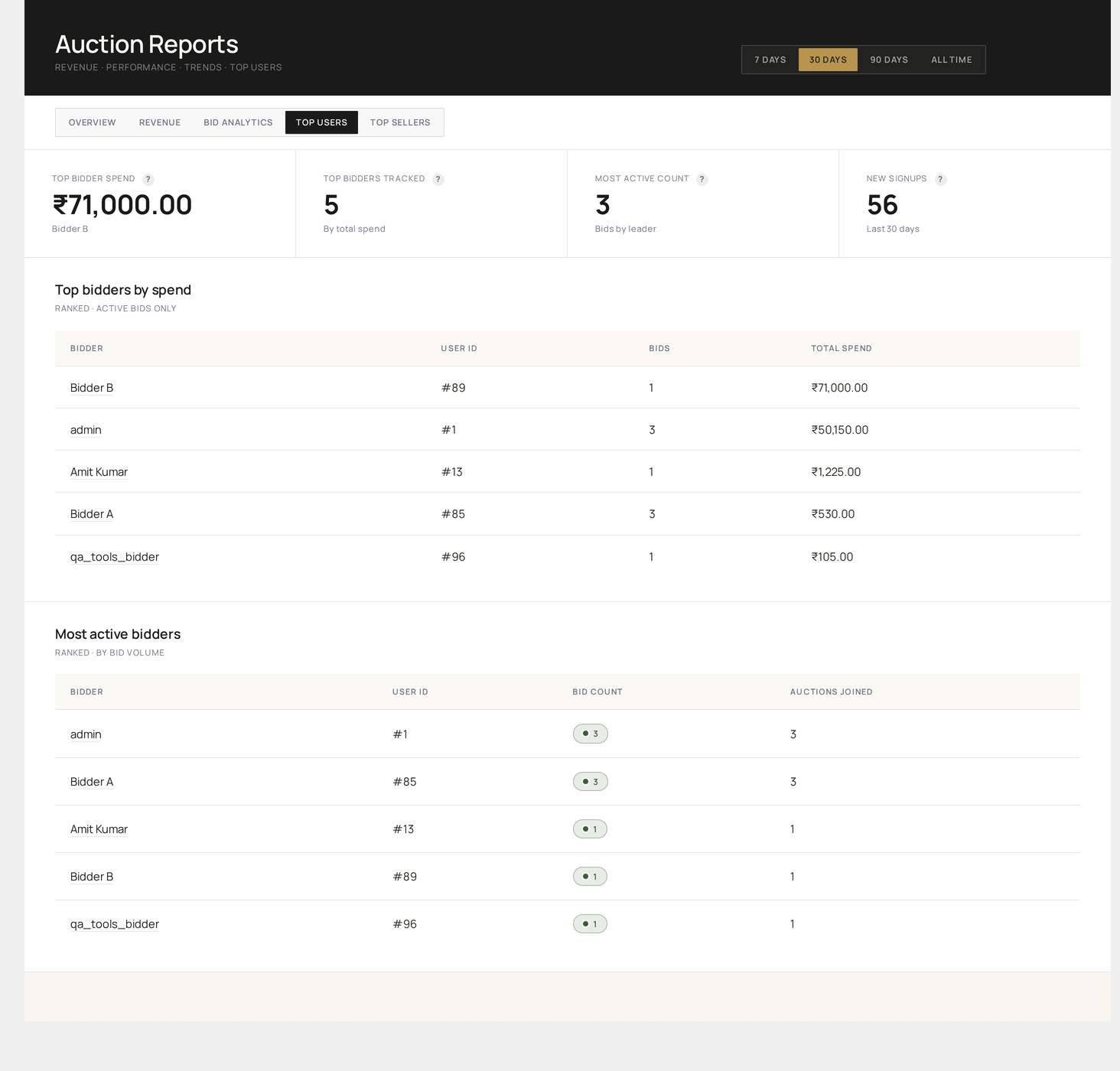Click Bidder A in Top bidders by spend
The width and height of the screenshot is (1120, 1071).
(92, 514)
